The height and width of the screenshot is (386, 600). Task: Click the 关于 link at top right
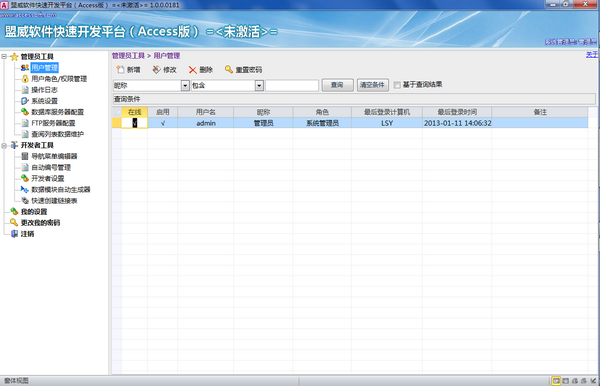(592, 55)
